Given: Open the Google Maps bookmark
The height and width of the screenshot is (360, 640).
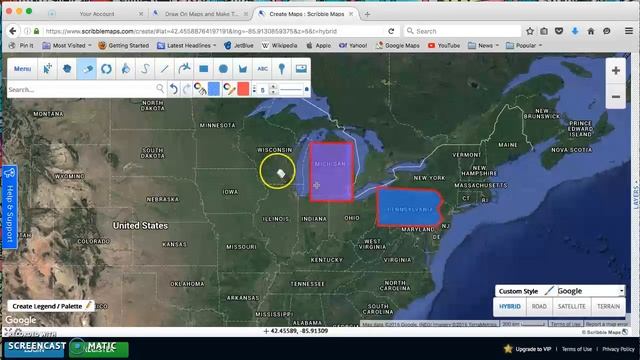Looking at the screenshot, I should pos(398,45).
